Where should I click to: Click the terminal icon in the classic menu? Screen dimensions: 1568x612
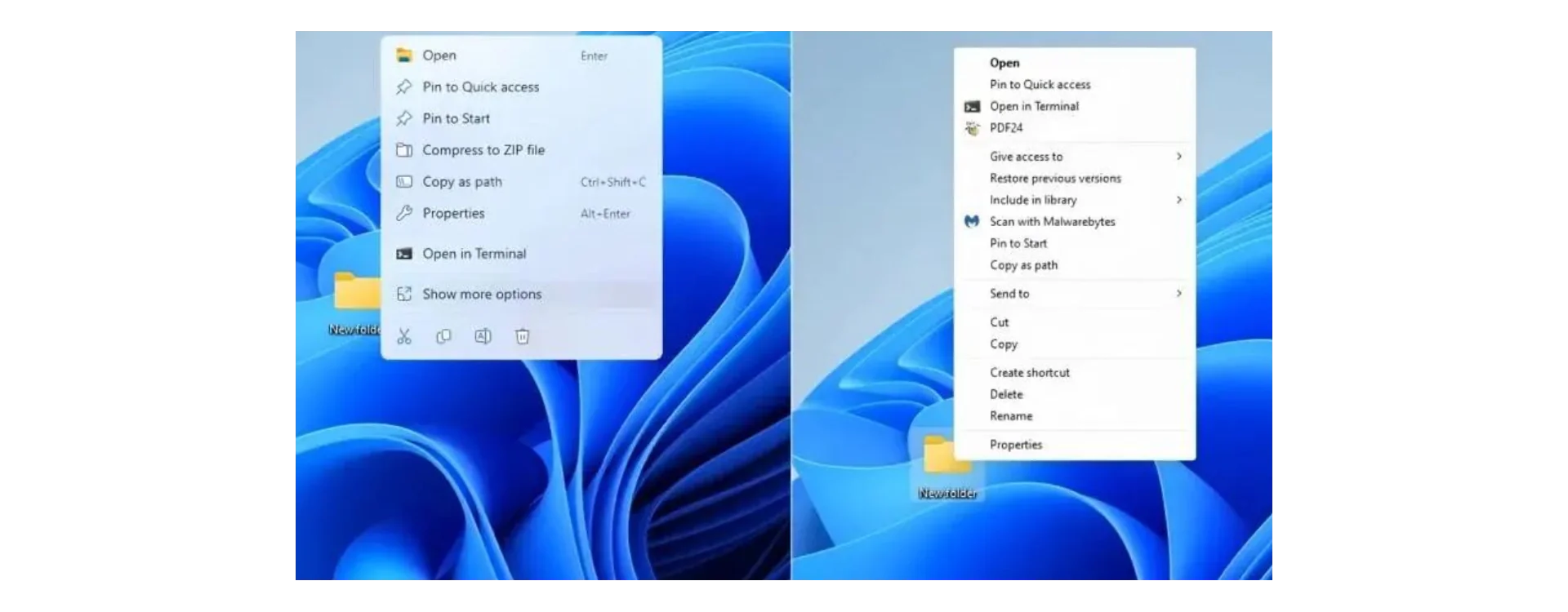[x=972, y=107]
